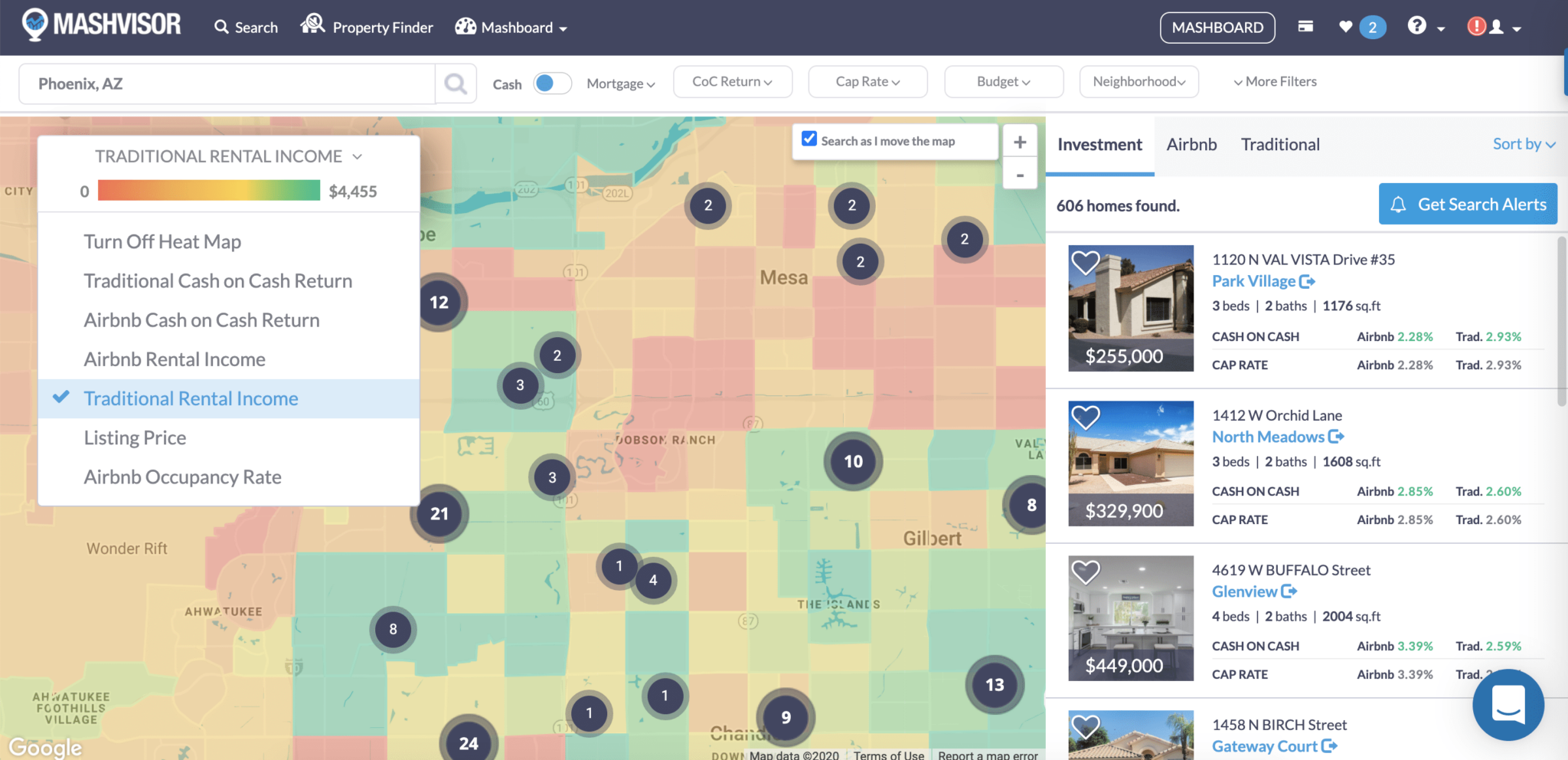Screen dimensions: 1568x760
Task: Open the Park Village neighborhood link
Action: 1256,281
